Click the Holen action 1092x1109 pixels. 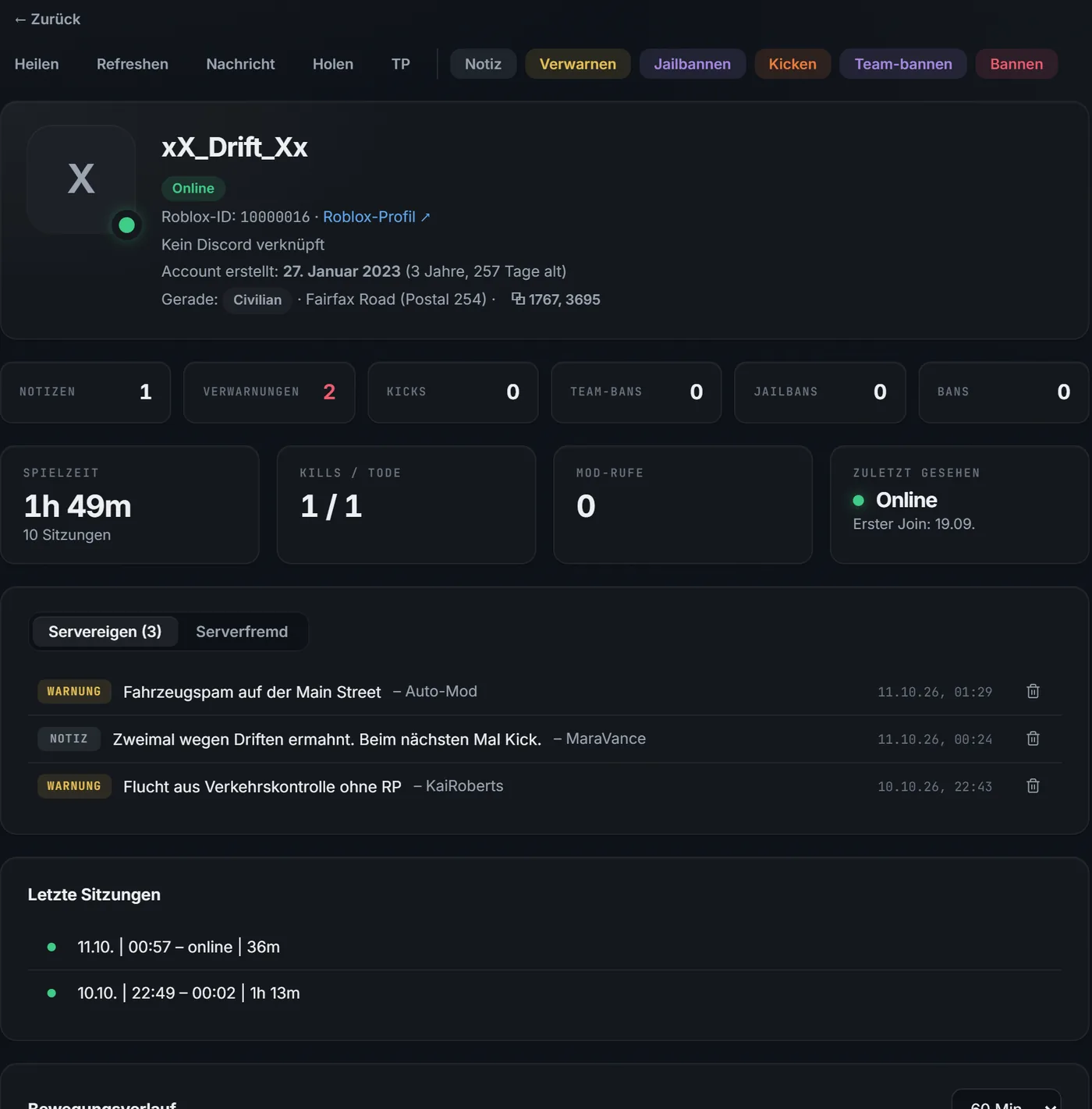tap(333, 64)
